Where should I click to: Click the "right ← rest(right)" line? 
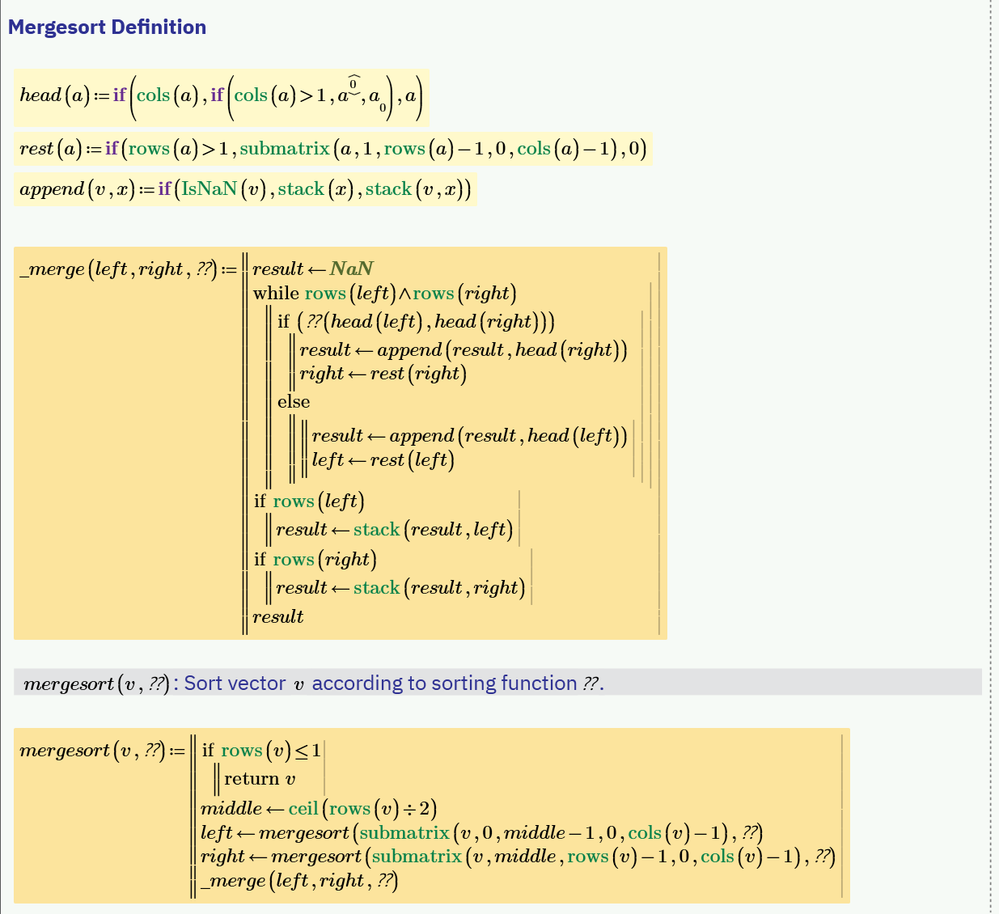pyautogui.click(x=383, y=374)
